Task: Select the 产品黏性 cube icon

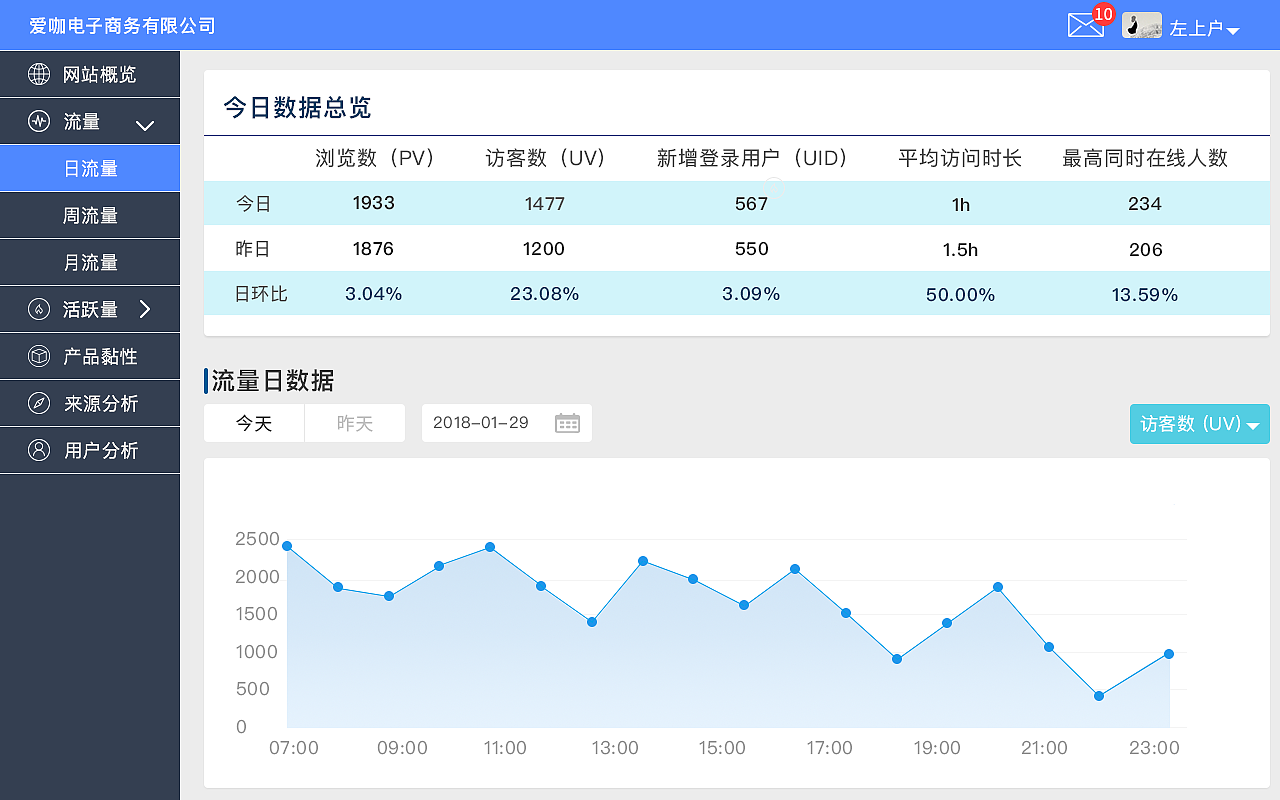Action: pos(37,356)
